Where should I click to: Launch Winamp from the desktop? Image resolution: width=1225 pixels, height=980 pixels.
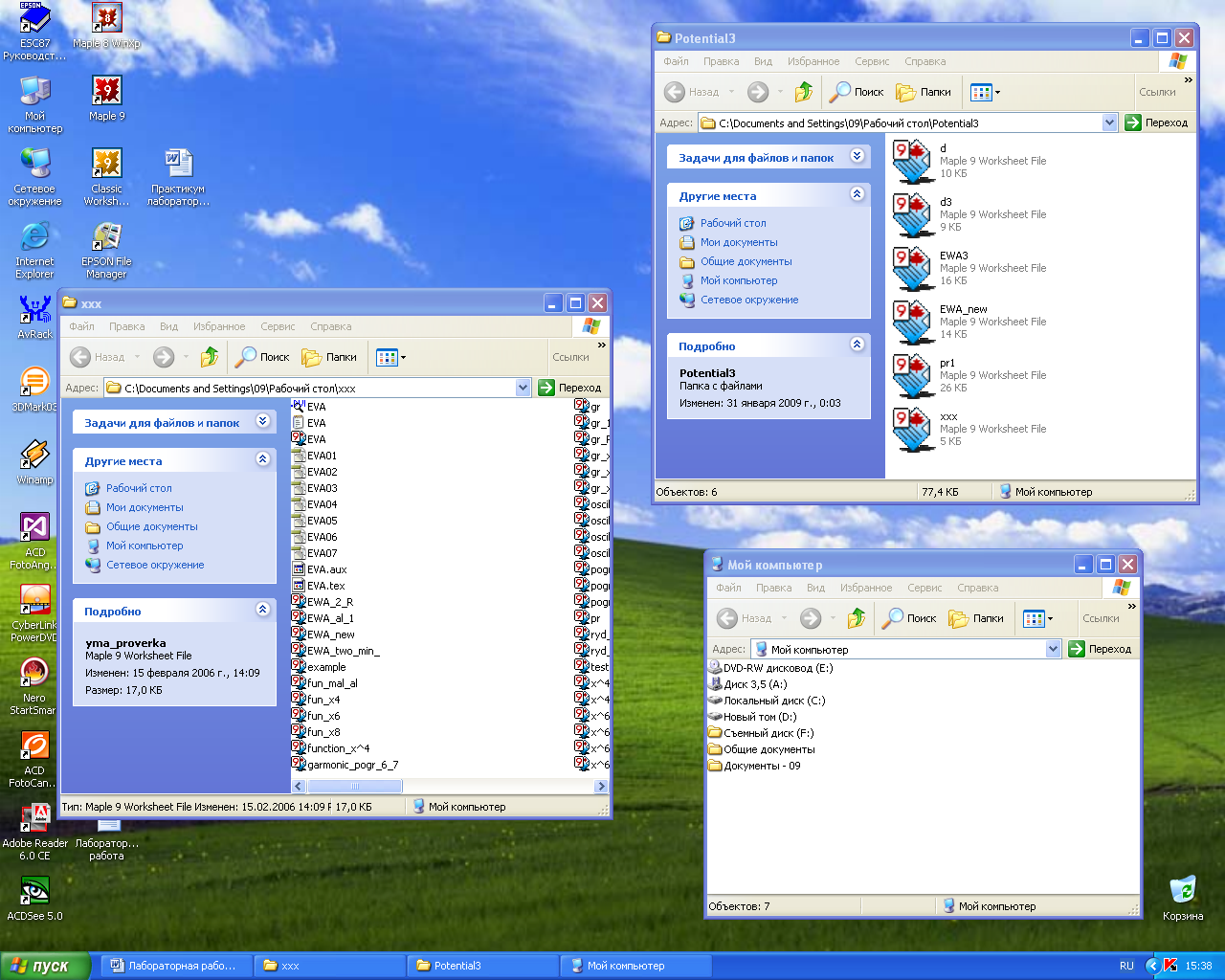pyautogui.click(x=34, y=461)
